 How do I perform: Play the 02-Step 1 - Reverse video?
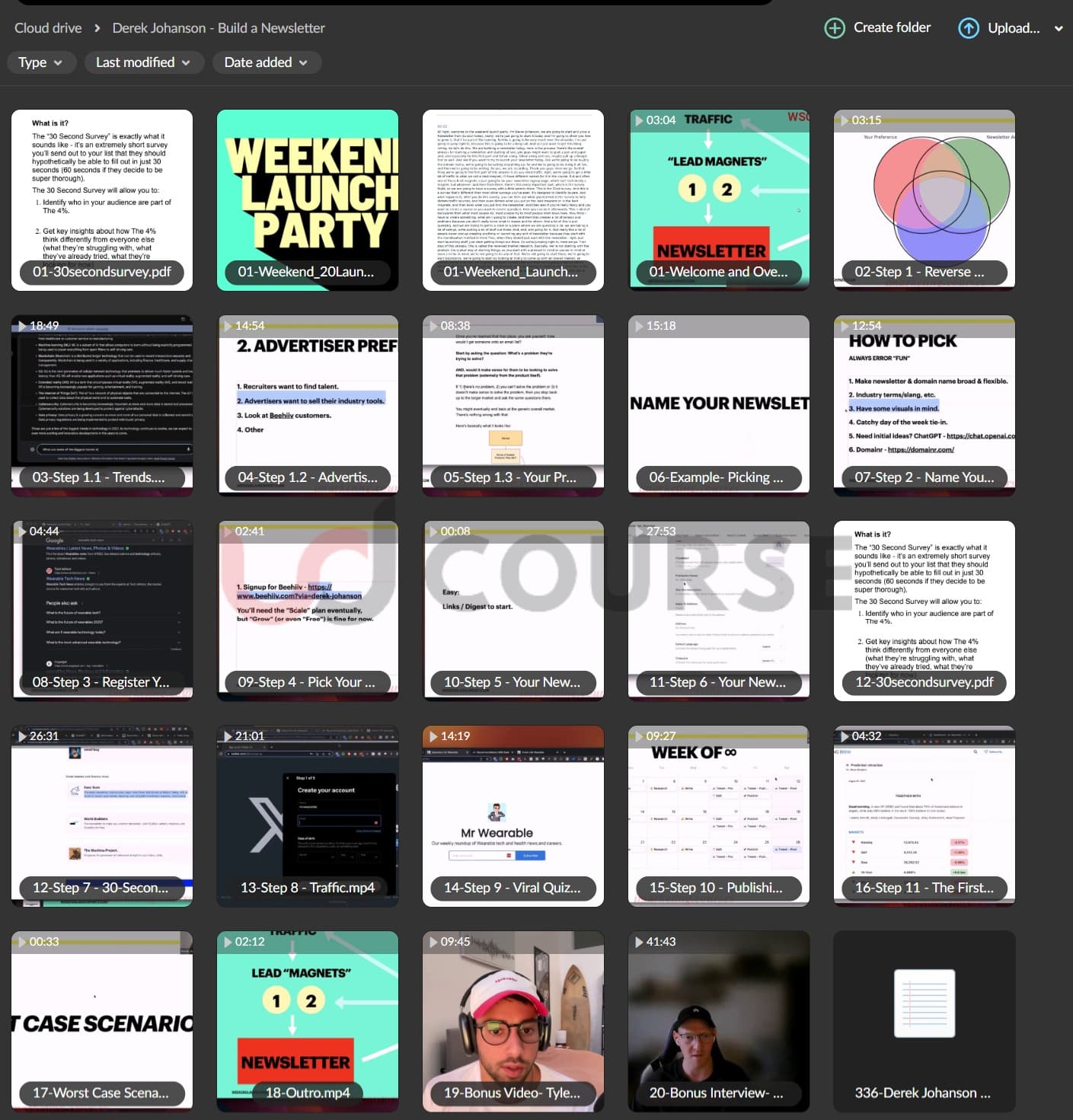coord(924,199)
